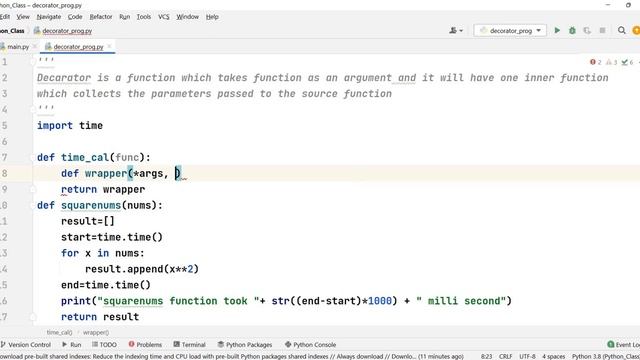Run with coverage icon in toolbar

[x=587, y=31]
